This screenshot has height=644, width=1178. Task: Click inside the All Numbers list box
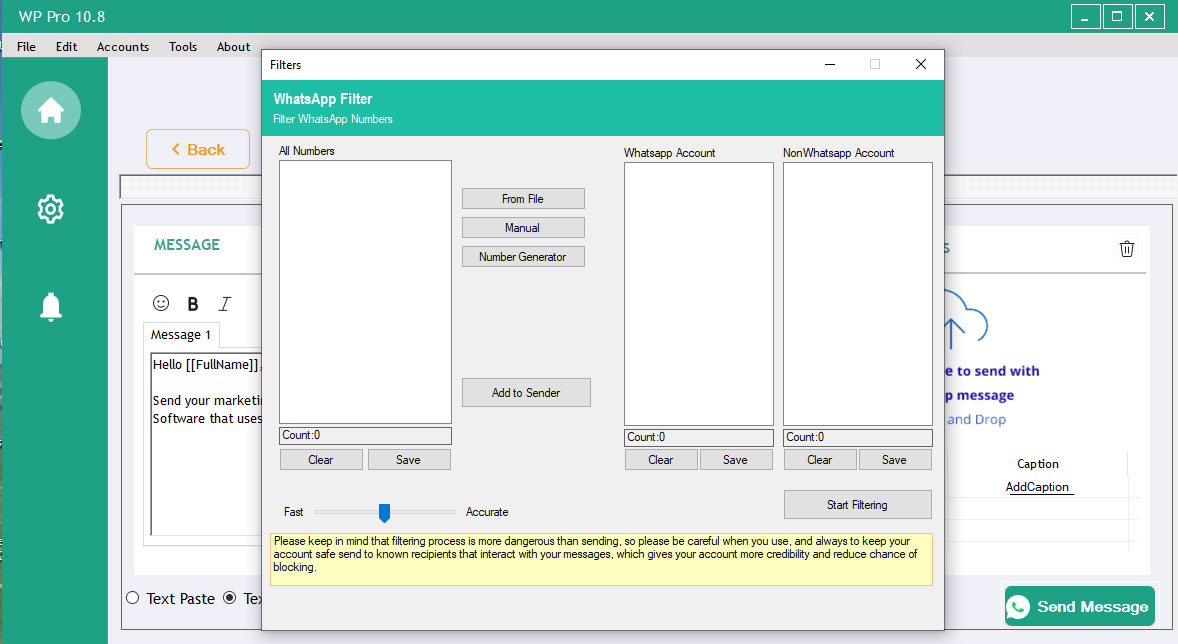(x=365, y=292)
